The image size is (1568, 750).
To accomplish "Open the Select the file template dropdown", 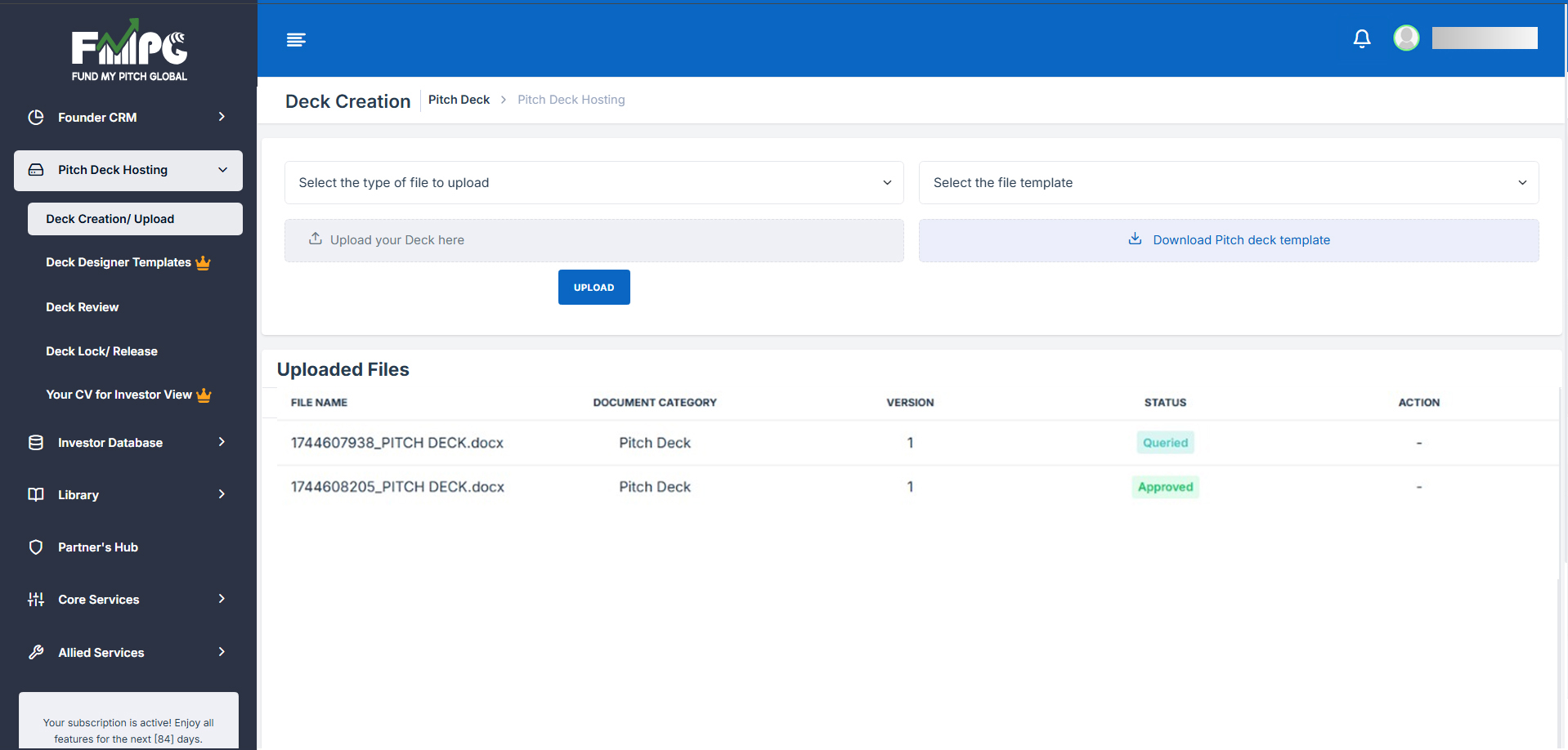I will [1228, 183].
